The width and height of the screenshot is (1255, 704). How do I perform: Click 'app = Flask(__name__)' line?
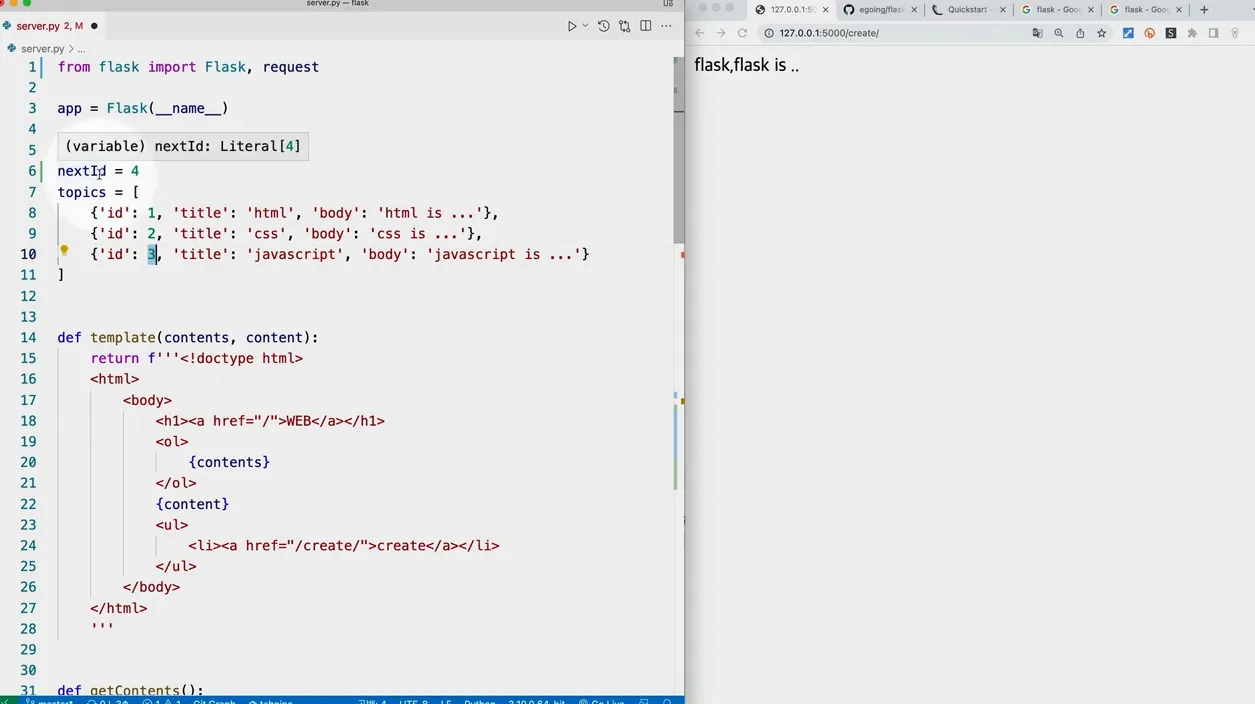tap(143, 108)
